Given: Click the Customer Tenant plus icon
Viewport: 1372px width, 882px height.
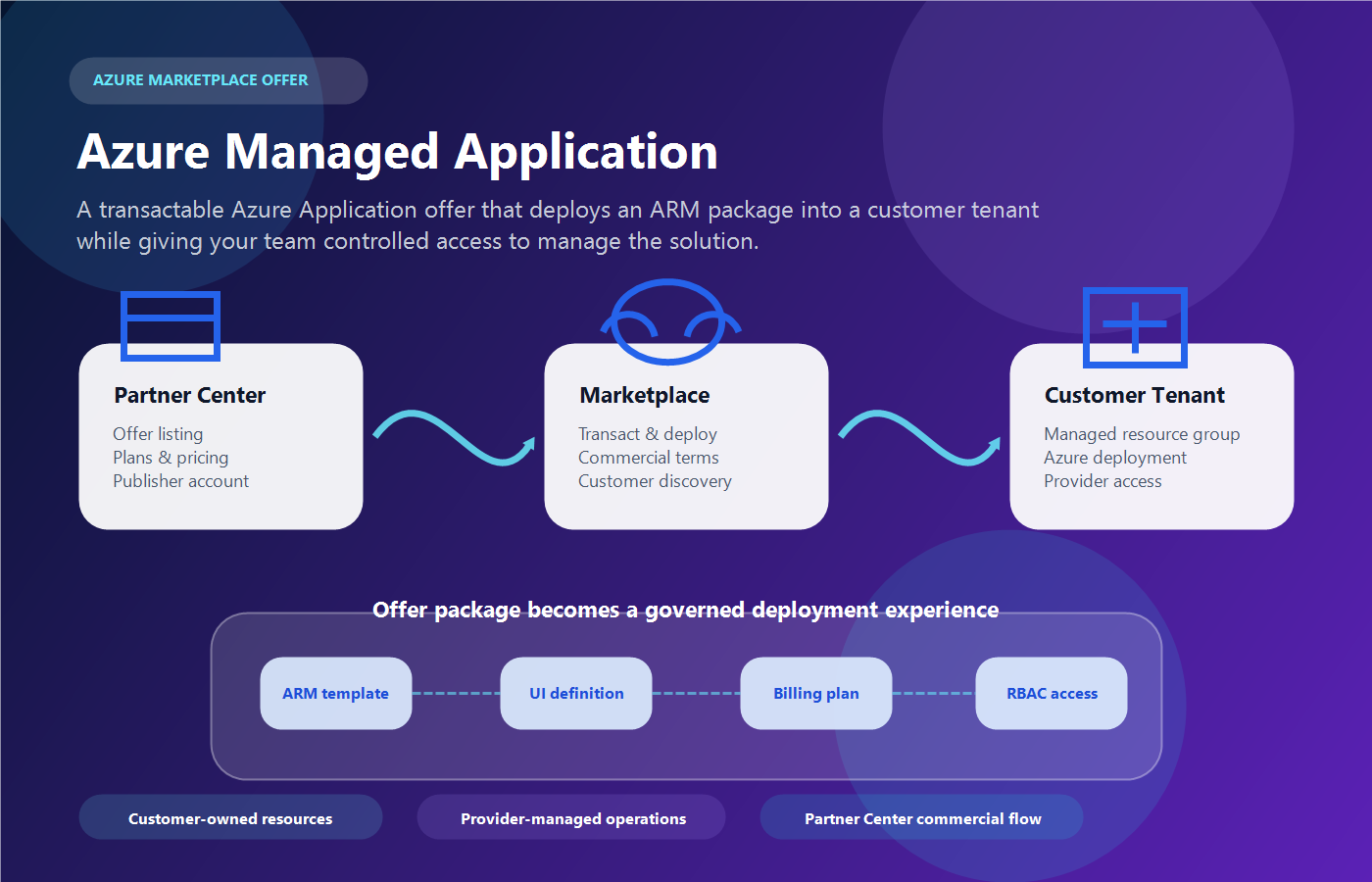Looking at the screenshot, I should [x=1135, y=327].
